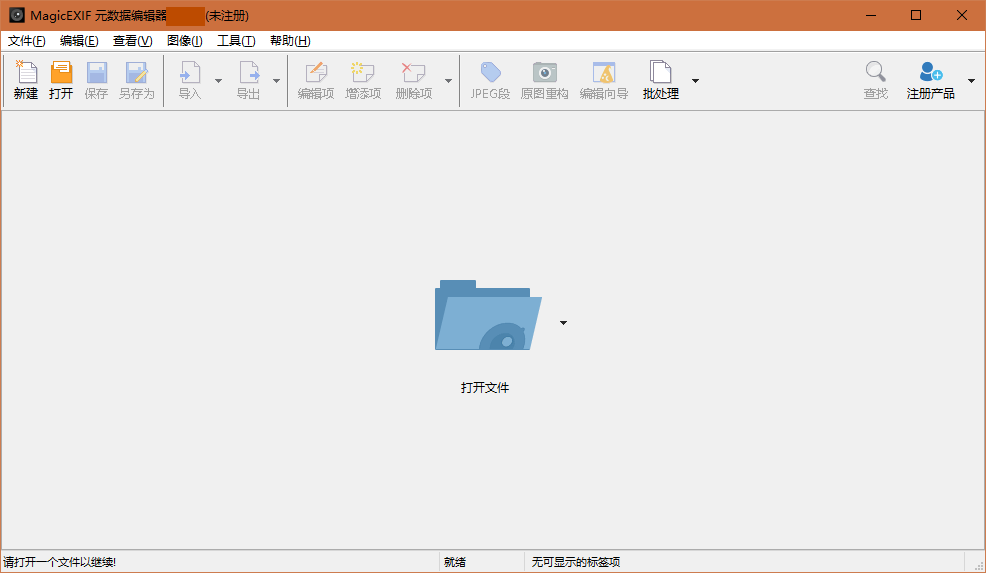Open the 编辑(E) menu
This screenshot has width=986, height=573.
click(79, 41)
